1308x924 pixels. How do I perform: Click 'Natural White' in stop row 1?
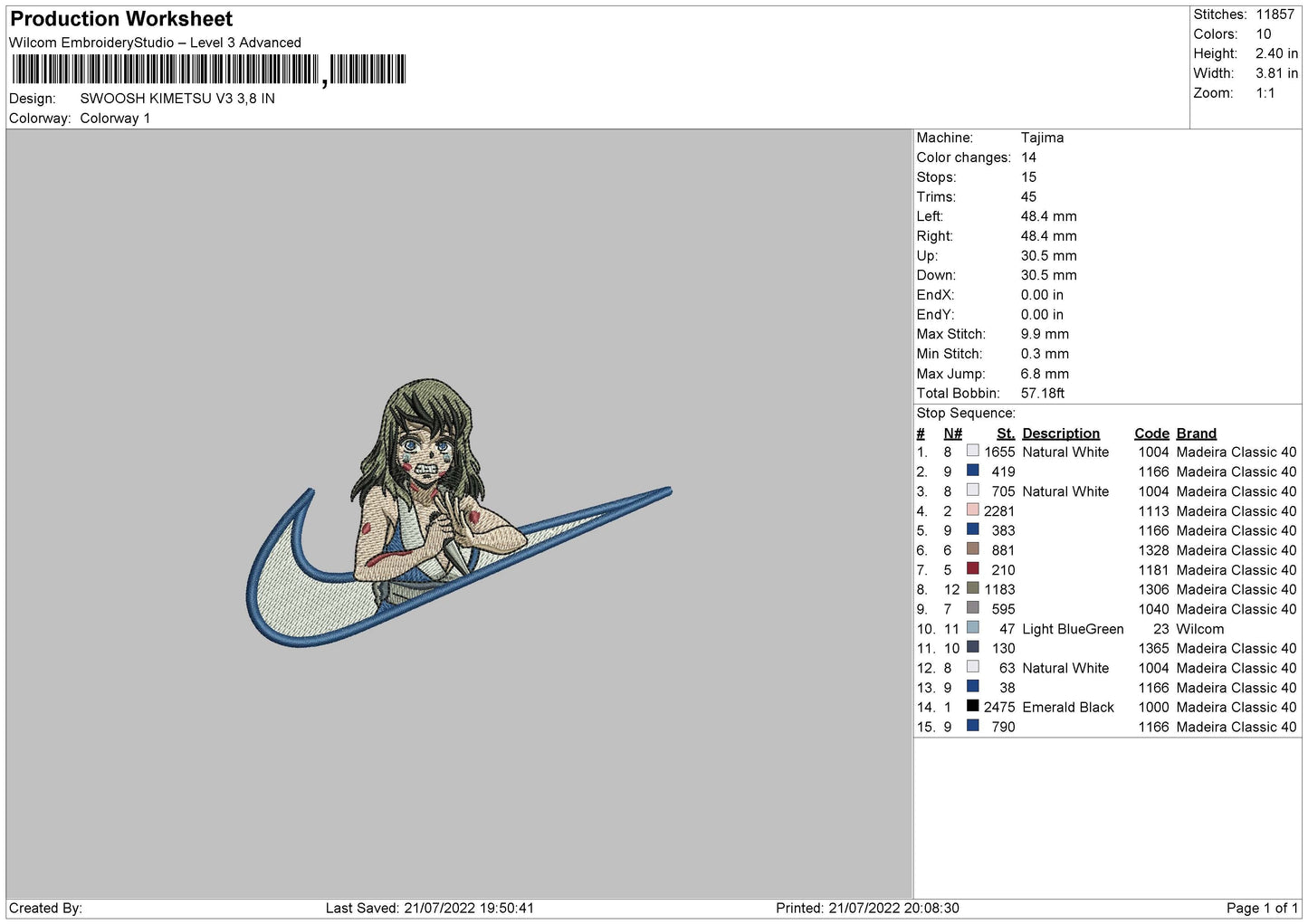click(1065, 452)
